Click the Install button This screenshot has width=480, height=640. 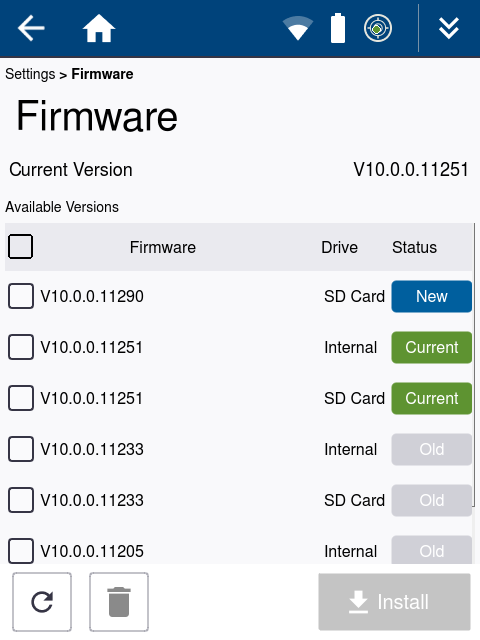(394, 602)
